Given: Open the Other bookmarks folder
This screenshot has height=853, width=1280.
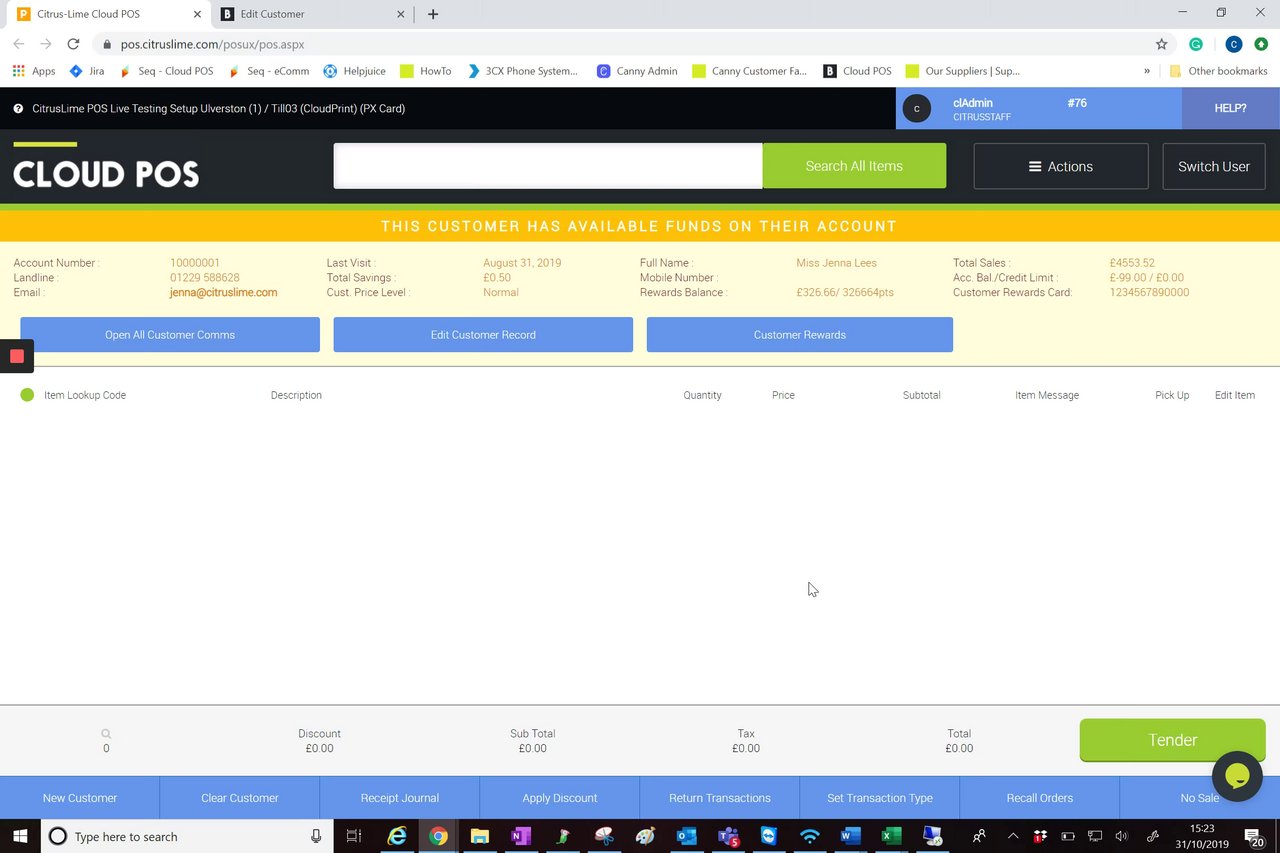Looking at the screenshot, I should click(1218, 71).
